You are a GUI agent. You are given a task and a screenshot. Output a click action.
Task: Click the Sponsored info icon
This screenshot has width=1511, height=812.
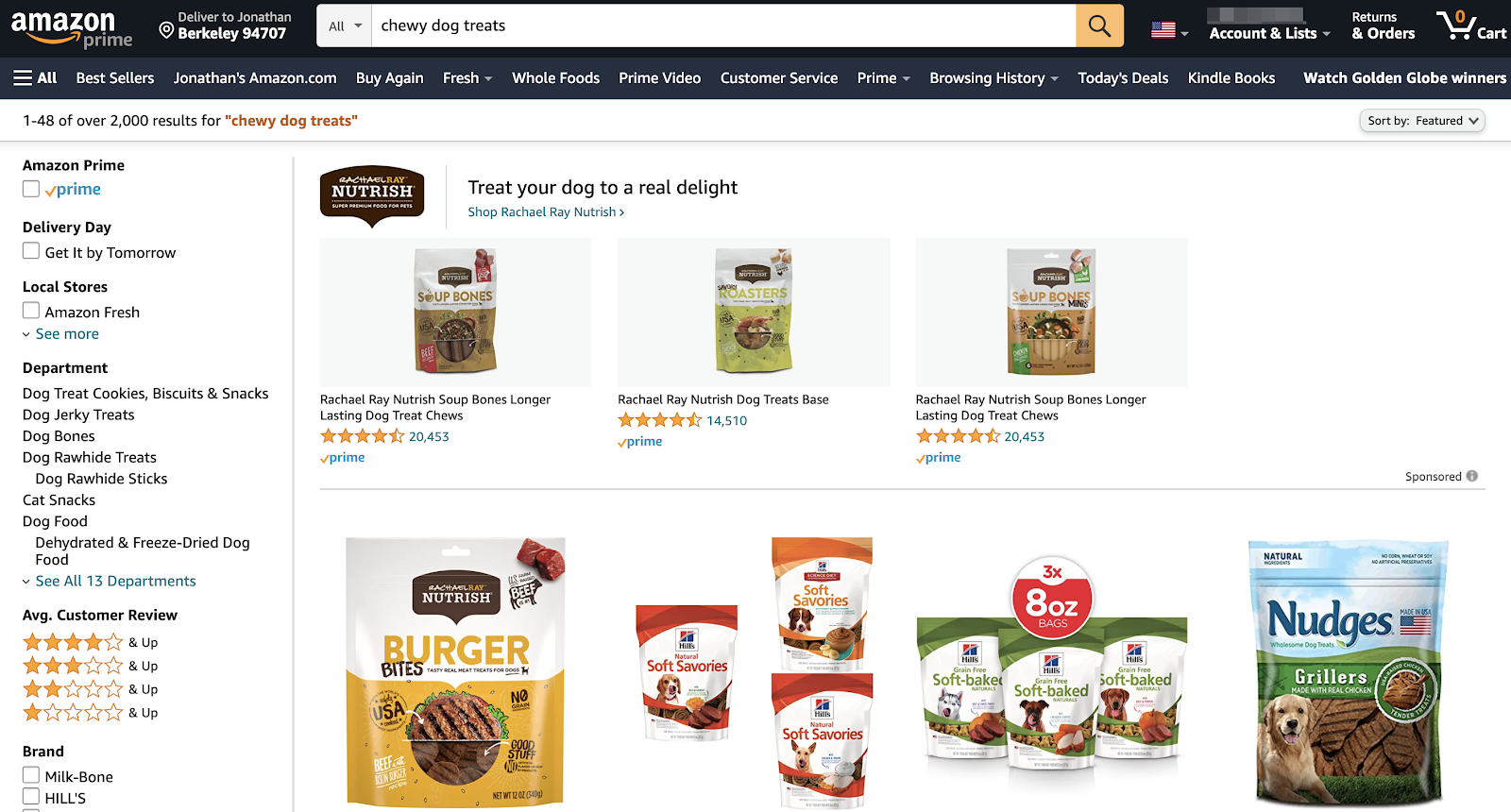(x=1471, y=476)
